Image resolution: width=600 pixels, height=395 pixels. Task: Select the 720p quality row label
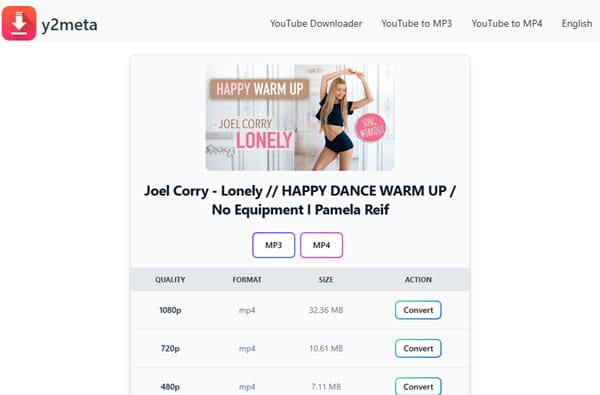click(170, 348)
